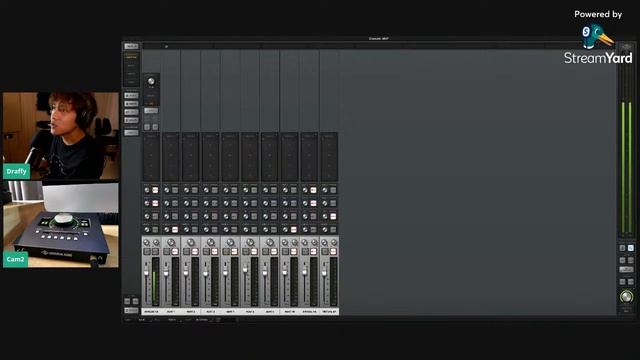Click the third send knob on fifth channel
This screenshot has width=640, height=360.
tap(226, 217)
